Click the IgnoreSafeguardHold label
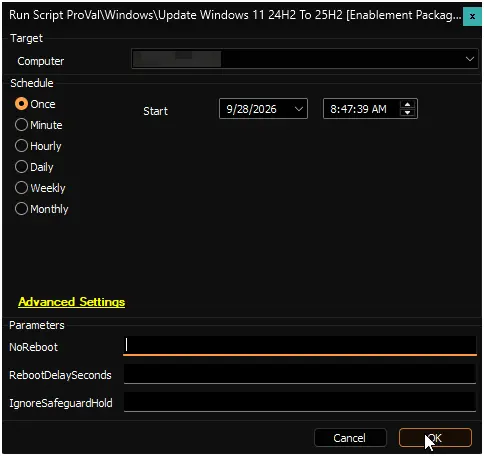Image resolution: width=484 pixels, height=456 pixels. click(61, 403)
